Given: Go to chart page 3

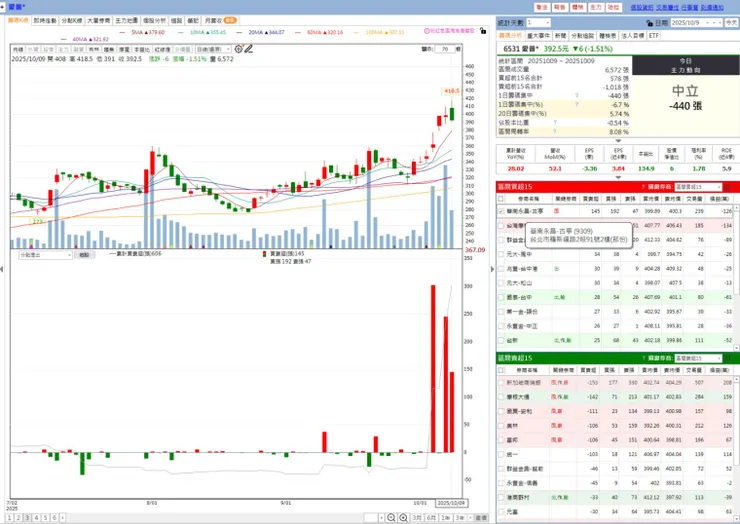Looking at the screenshot, I should 27,518.
